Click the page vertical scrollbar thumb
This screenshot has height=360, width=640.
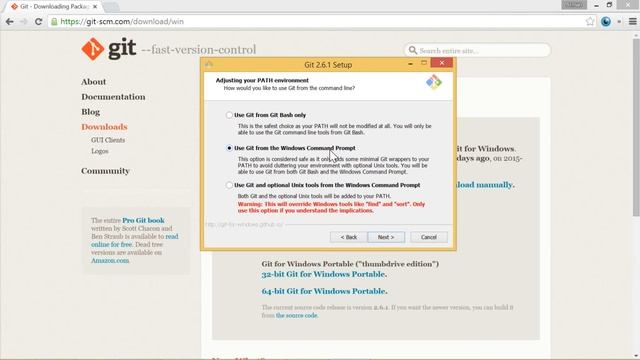tap(636, 127)
